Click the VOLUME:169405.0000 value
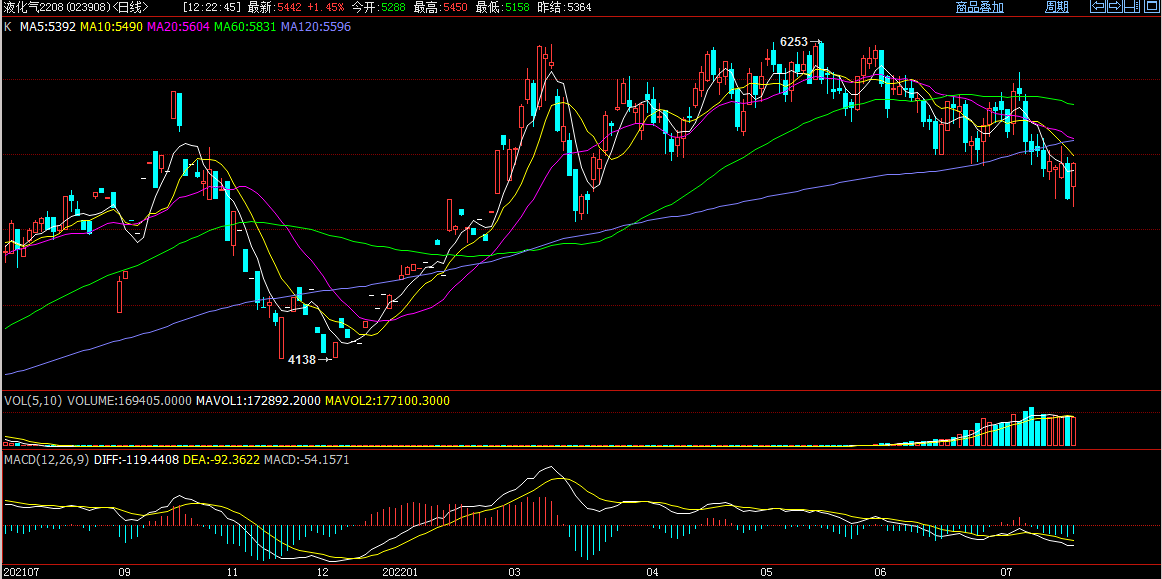Viewport: 1162px width, 579px height. click(x=130, y=400)
